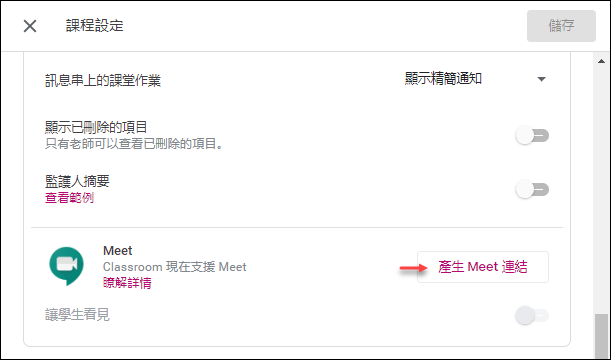Expand dropdown arrow for 訊息串上的課堂作業
Screen dimensions: 611x360
coord(541,79)
